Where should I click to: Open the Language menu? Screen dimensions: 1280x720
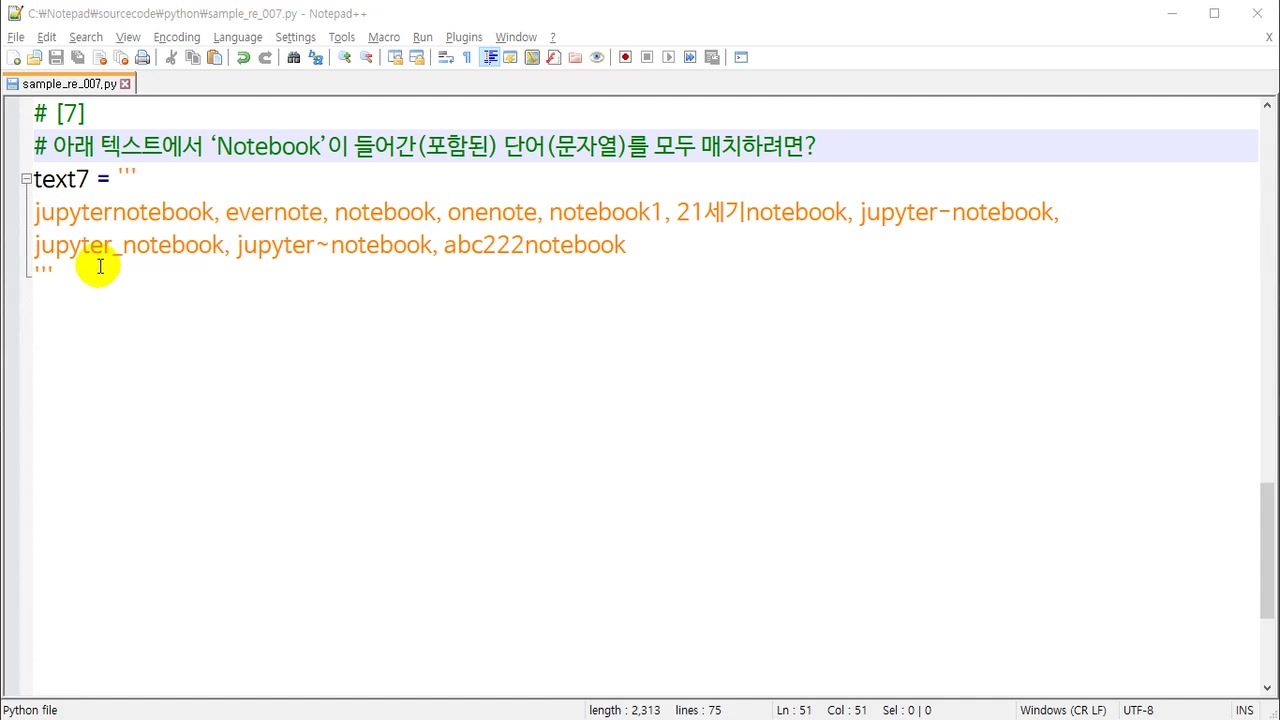237,37
